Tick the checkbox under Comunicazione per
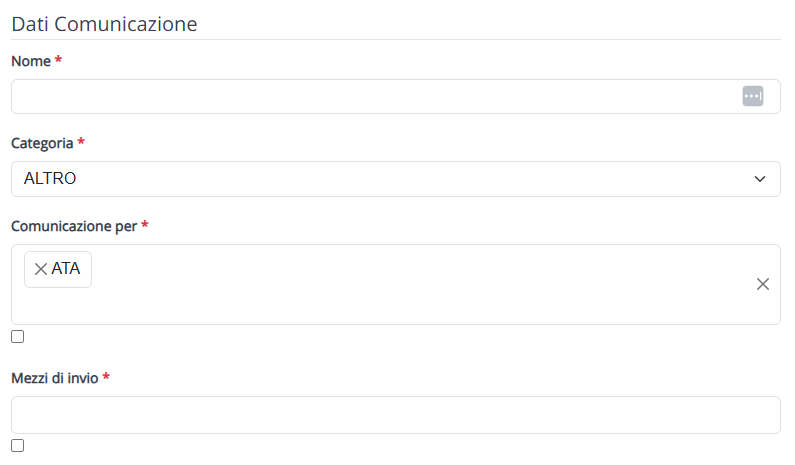Viewport: 795px width, 465px height. click(18, 337)
